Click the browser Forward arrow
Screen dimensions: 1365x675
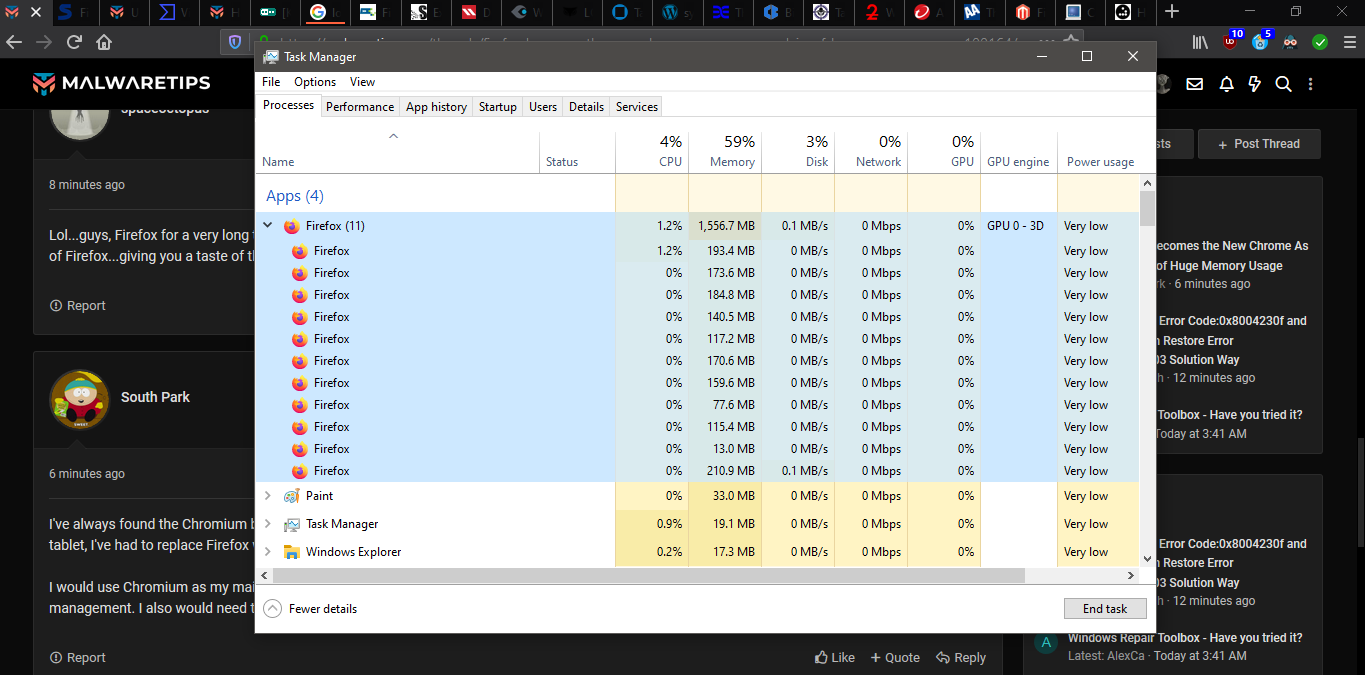pyautogui.click(x=43, y=42)
